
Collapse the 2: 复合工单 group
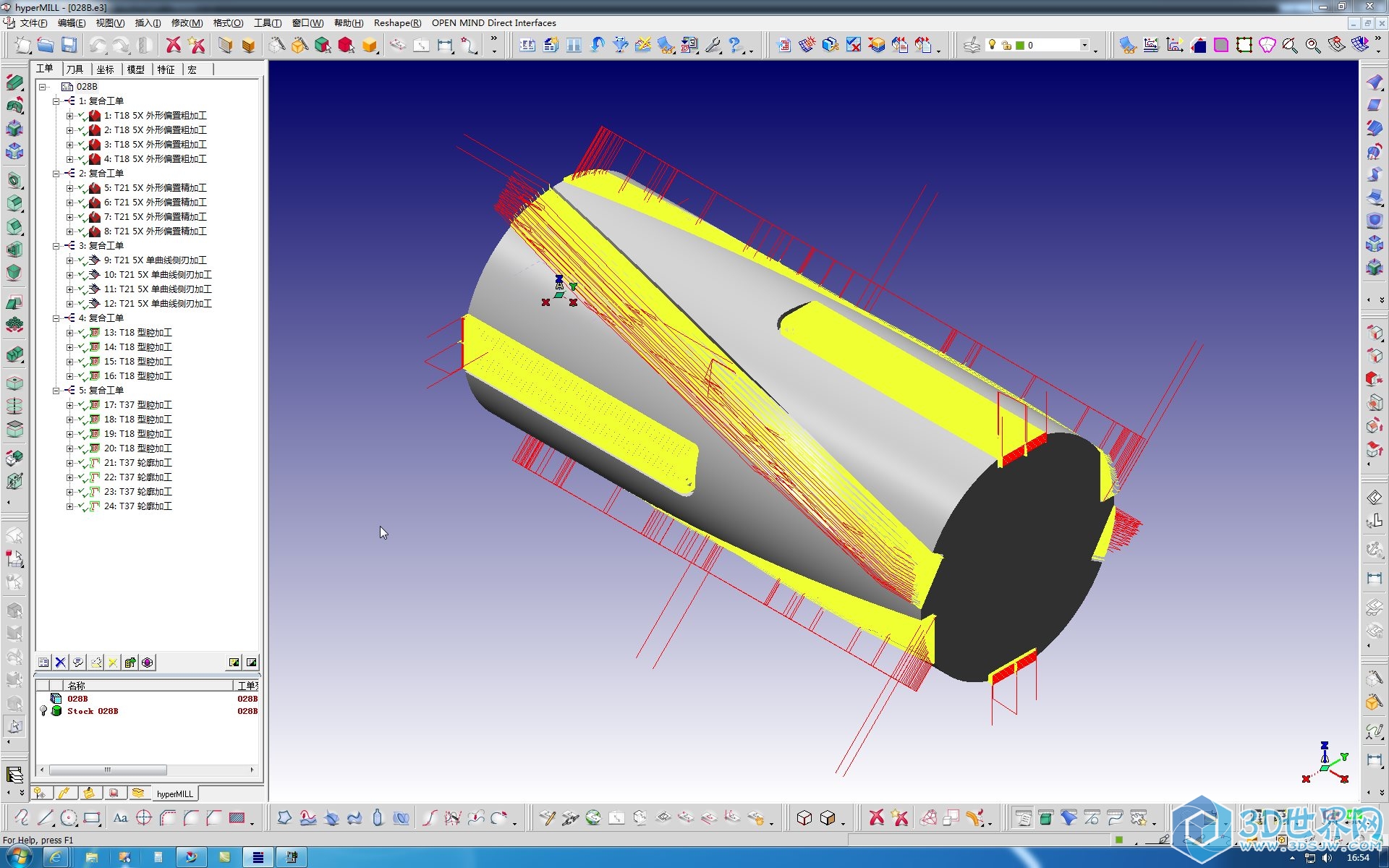pyautogui.click(x=56, y=174)
